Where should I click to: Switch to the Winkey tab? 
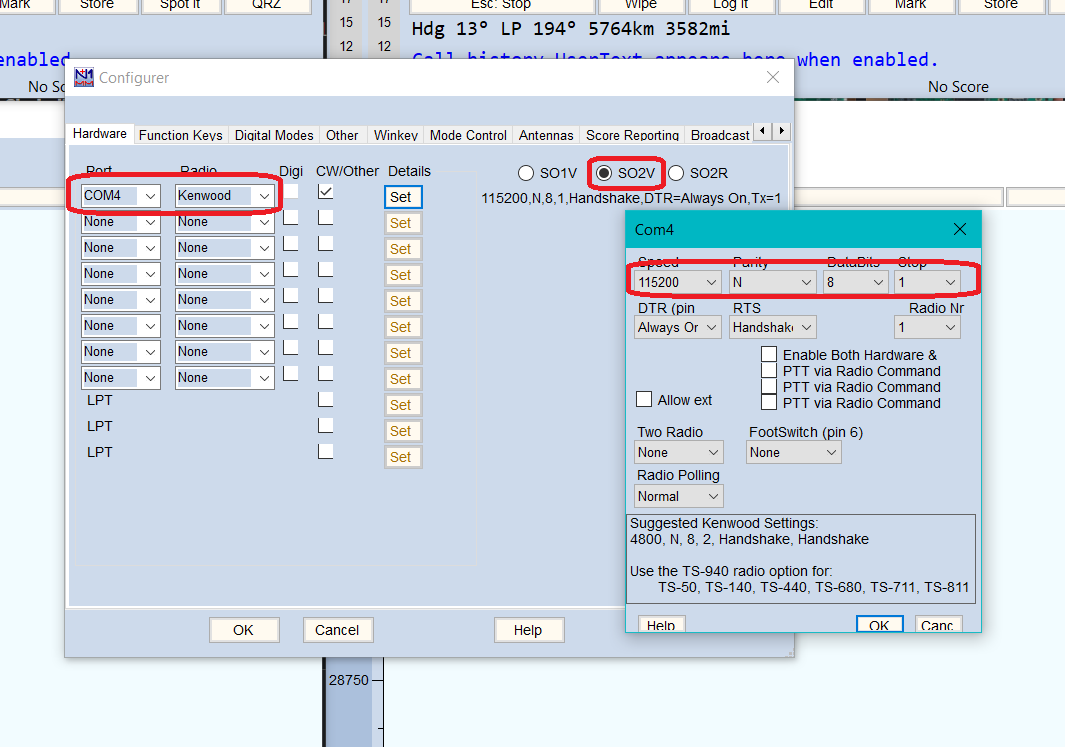coord(395,135)
